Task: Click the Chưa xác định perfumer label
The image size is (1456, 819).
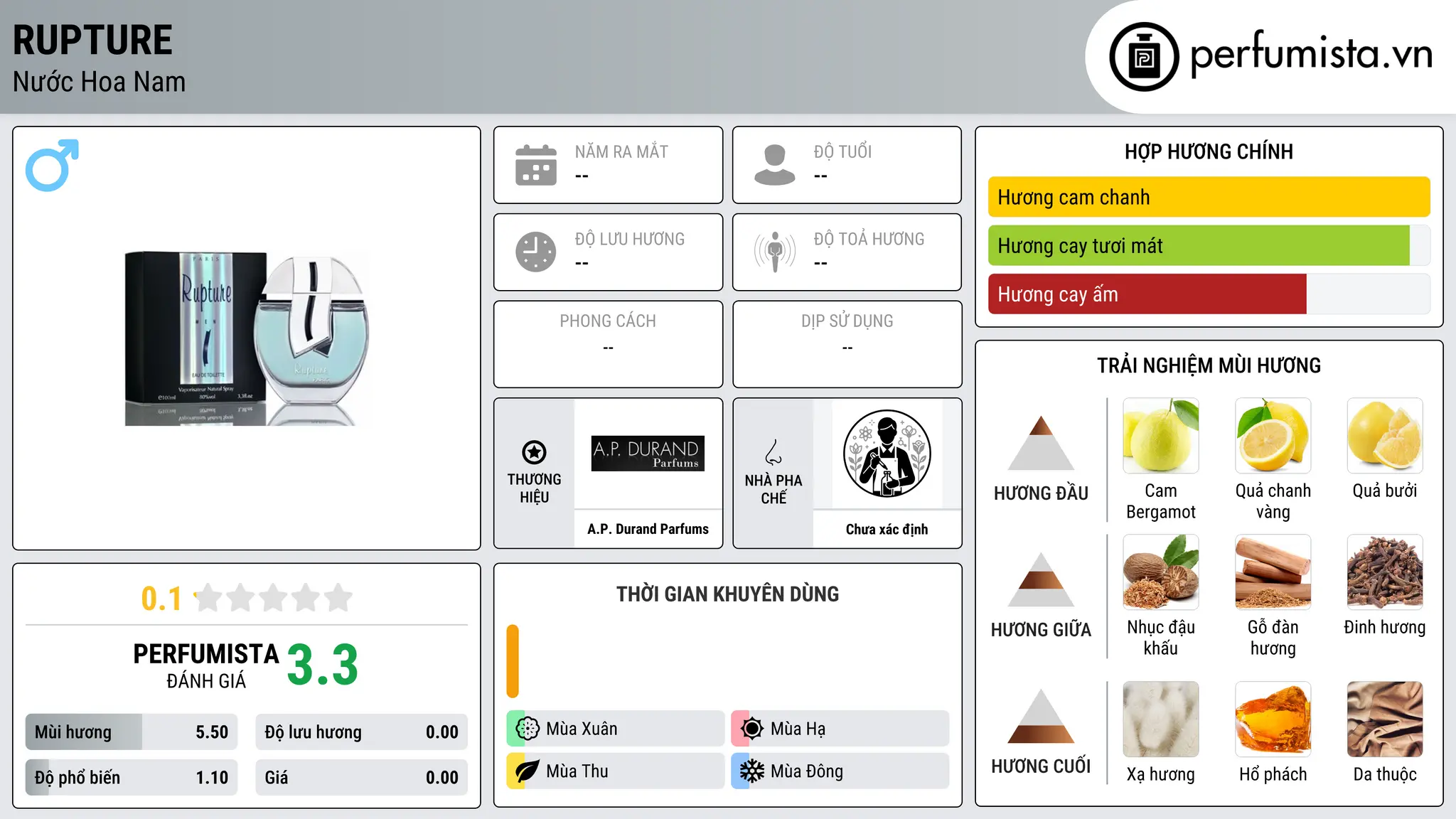Action: [887, 529]
